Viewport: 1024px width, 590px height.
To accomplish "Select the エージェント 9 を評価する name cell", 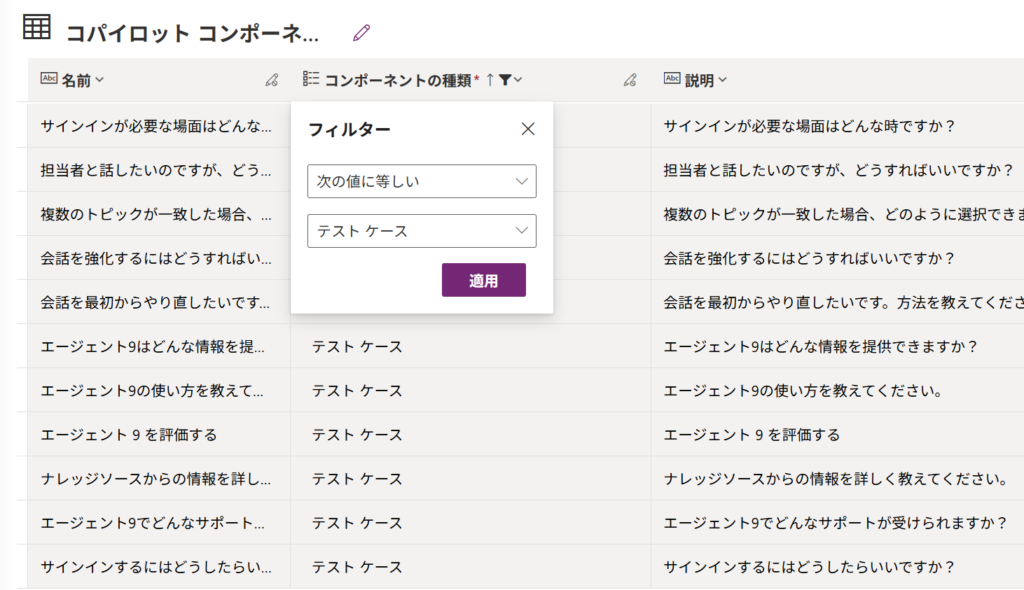I will [x=129, y=435].
